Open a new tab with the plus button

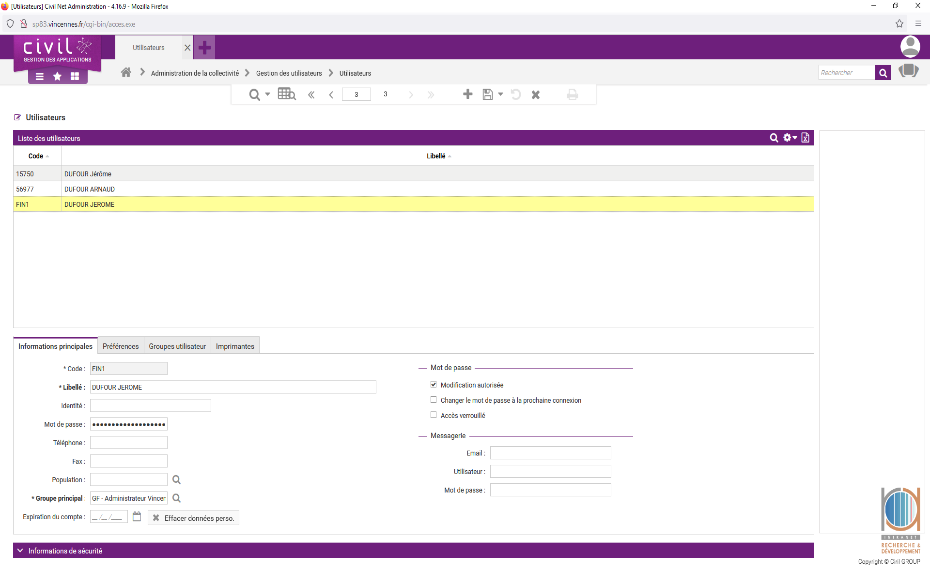205,47
